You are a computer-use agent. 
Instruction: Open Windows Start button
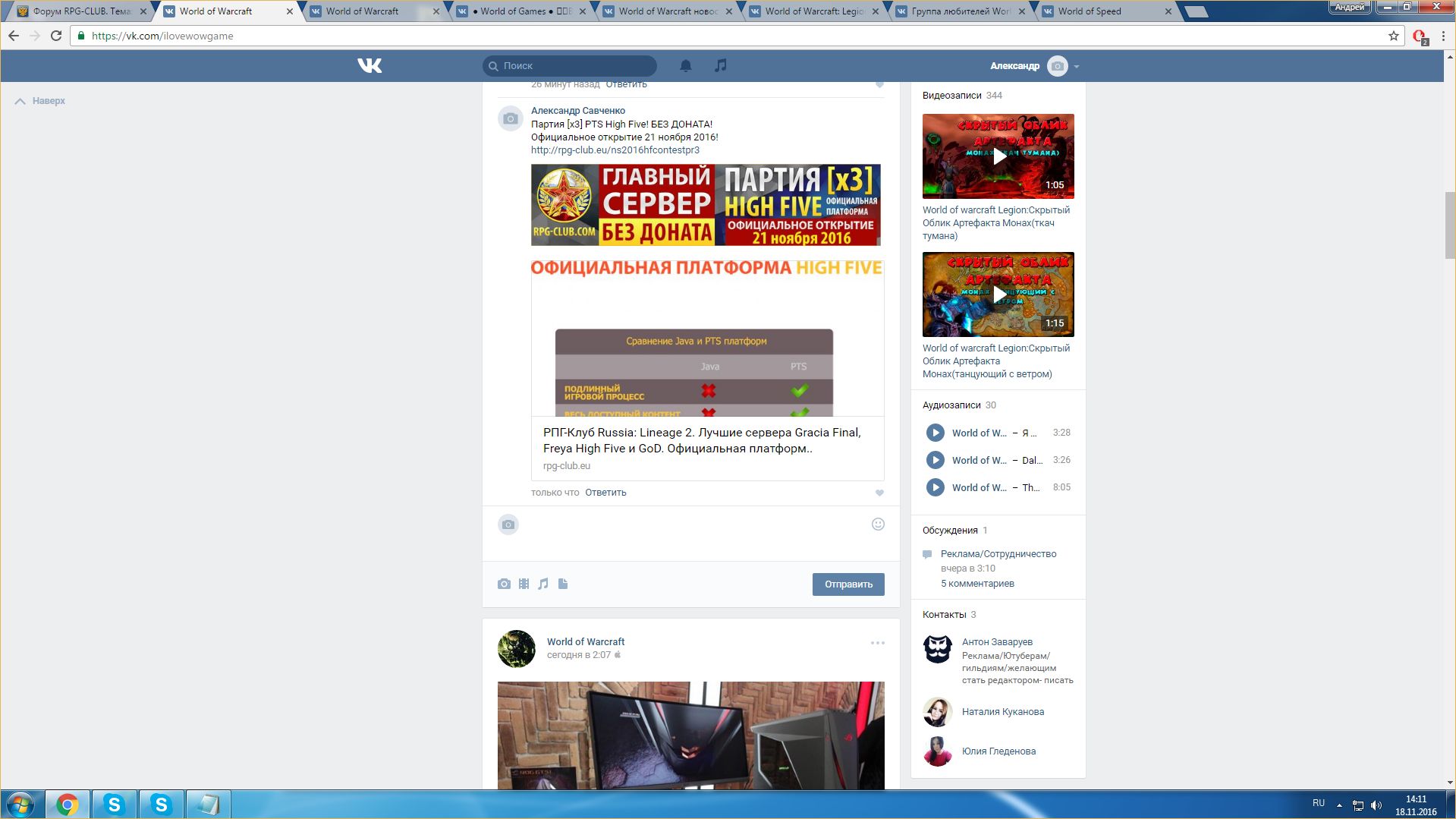point(20,805)
